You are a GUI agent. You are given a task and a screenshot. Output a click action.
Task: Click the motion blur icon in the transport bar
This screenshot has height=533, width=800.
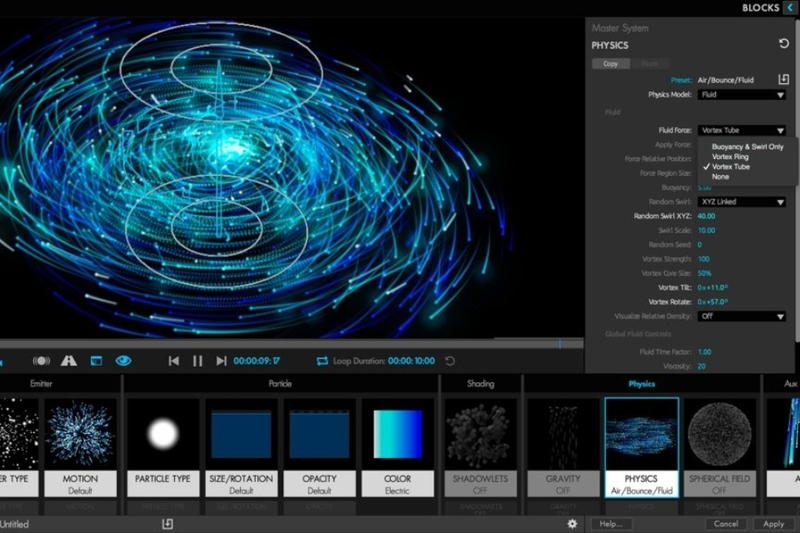41,361
